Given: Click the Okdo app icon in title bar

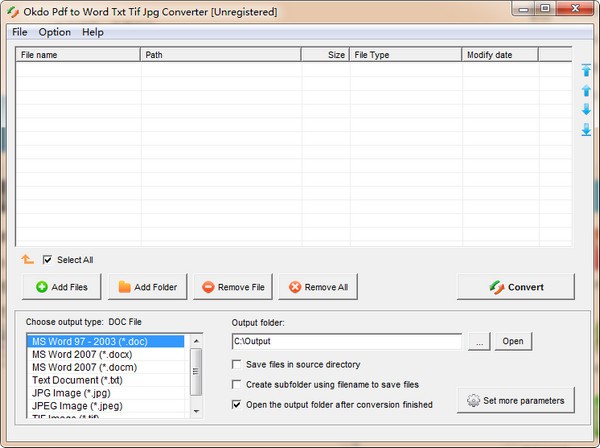Looking at the screenshot, I should pos(13,12).
